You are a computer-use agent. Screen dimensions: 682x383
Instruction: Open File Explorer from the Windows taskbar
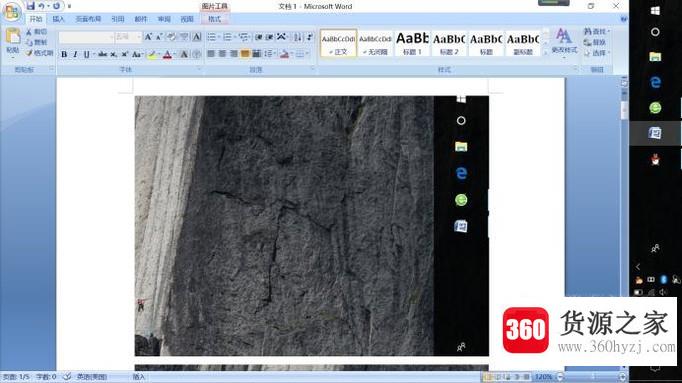(x=655, y=57)
